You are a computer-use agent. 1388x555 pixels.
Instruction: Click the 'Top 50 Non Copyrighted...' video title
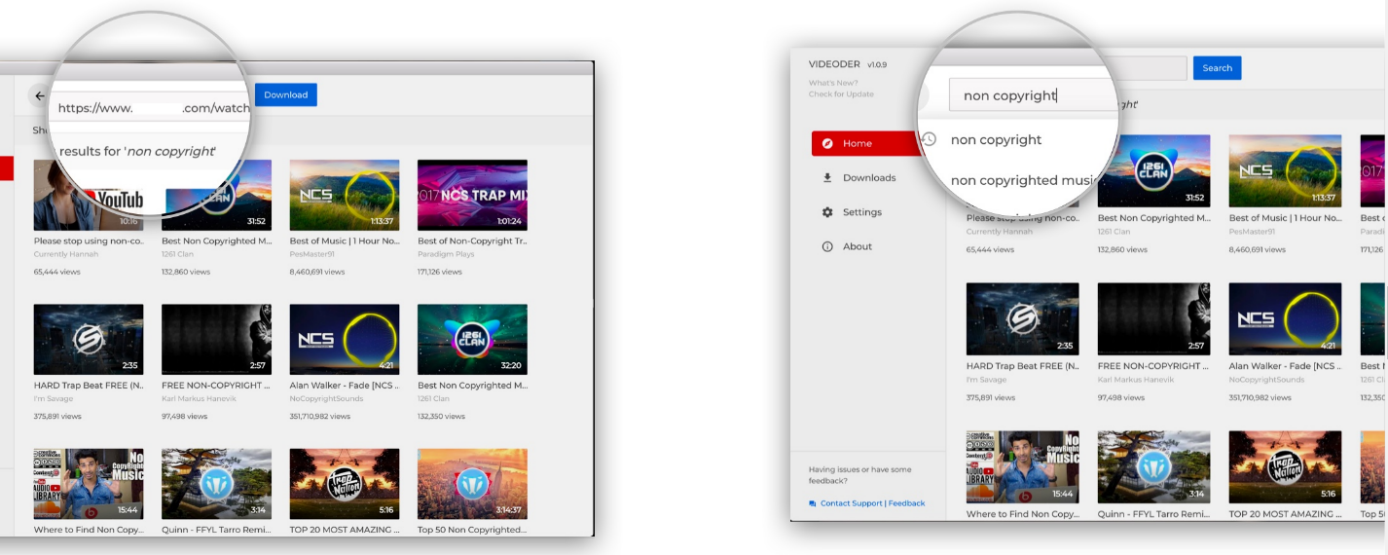pos(472,530)
